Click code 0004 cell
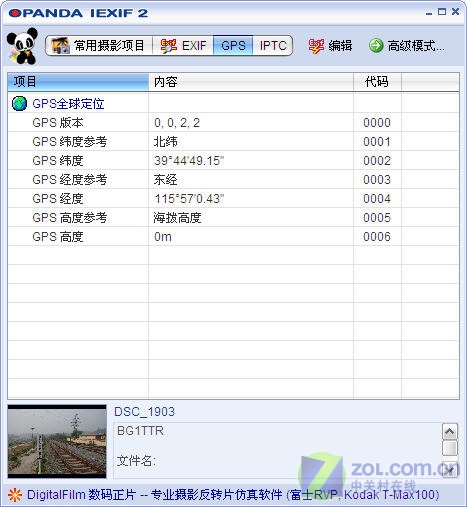Viewport: 467px width, 507px height. pyautogui.click(x=377, y=199)
